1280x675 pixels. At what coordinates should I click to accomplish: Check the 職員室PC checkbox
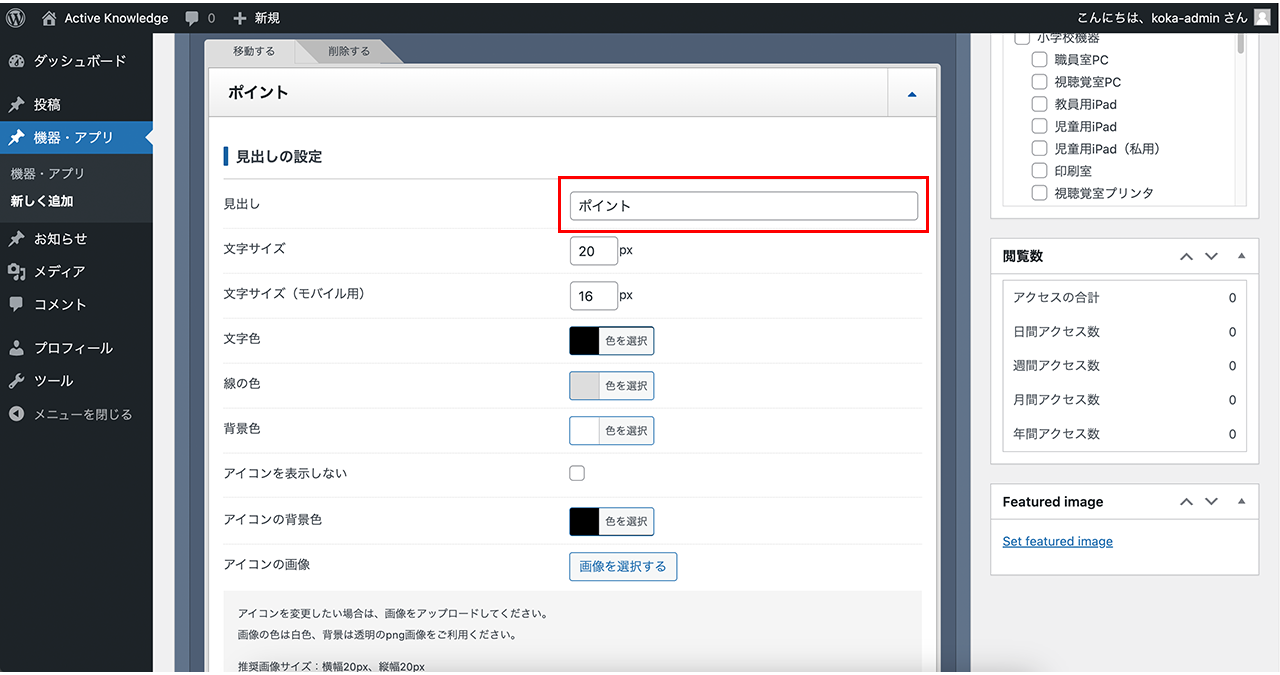1039,60
